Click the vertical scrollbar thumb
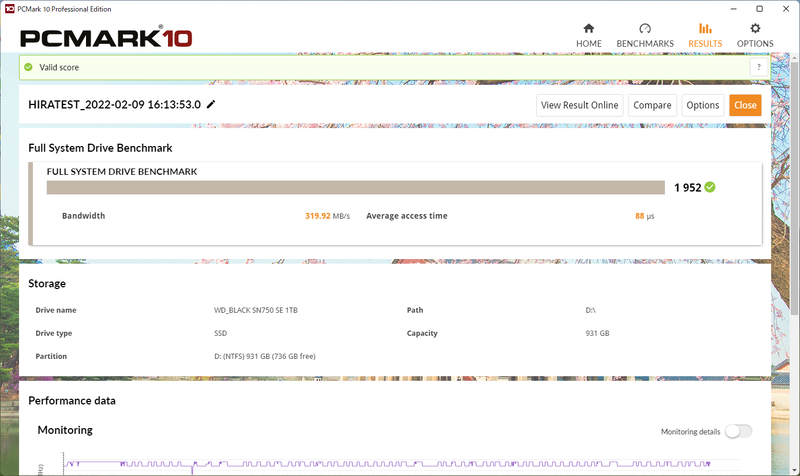The width and height of the screenshot is (800, 476). 794,189
